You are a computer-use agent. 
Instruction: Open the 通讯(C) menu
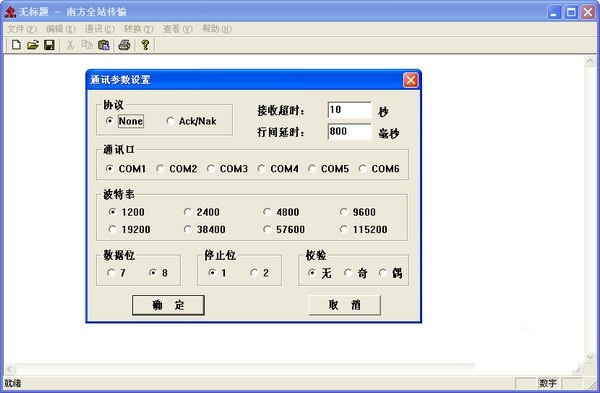click(x=99, y=29)
